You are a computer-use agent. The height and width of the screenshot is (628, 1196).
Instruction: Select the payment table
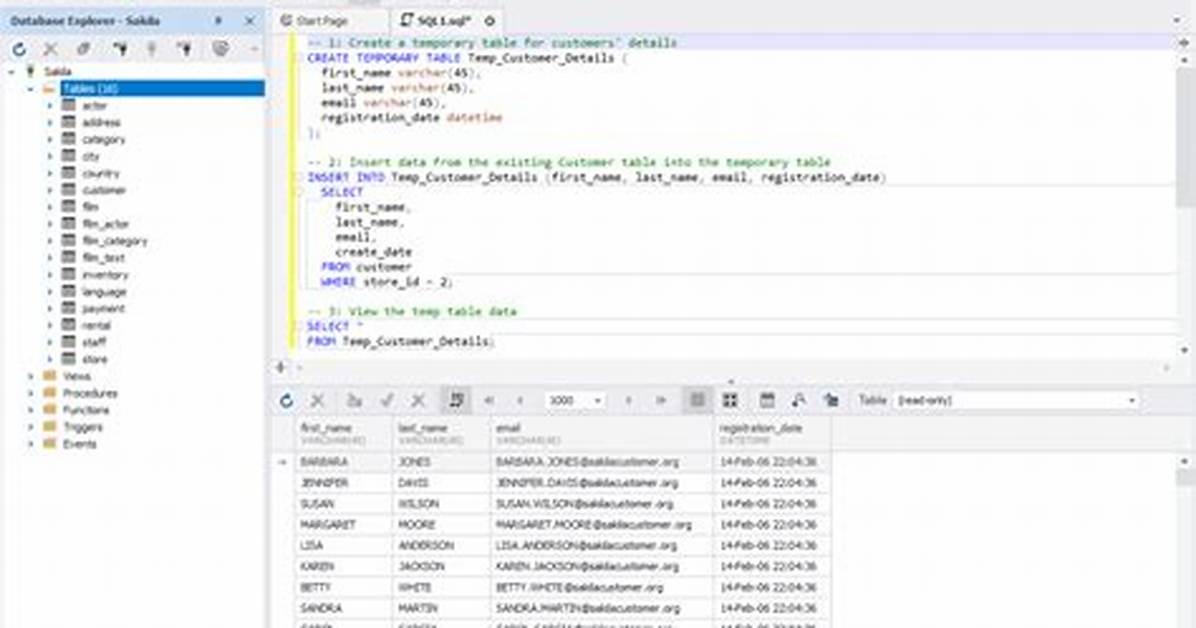(x=103, y=308)
